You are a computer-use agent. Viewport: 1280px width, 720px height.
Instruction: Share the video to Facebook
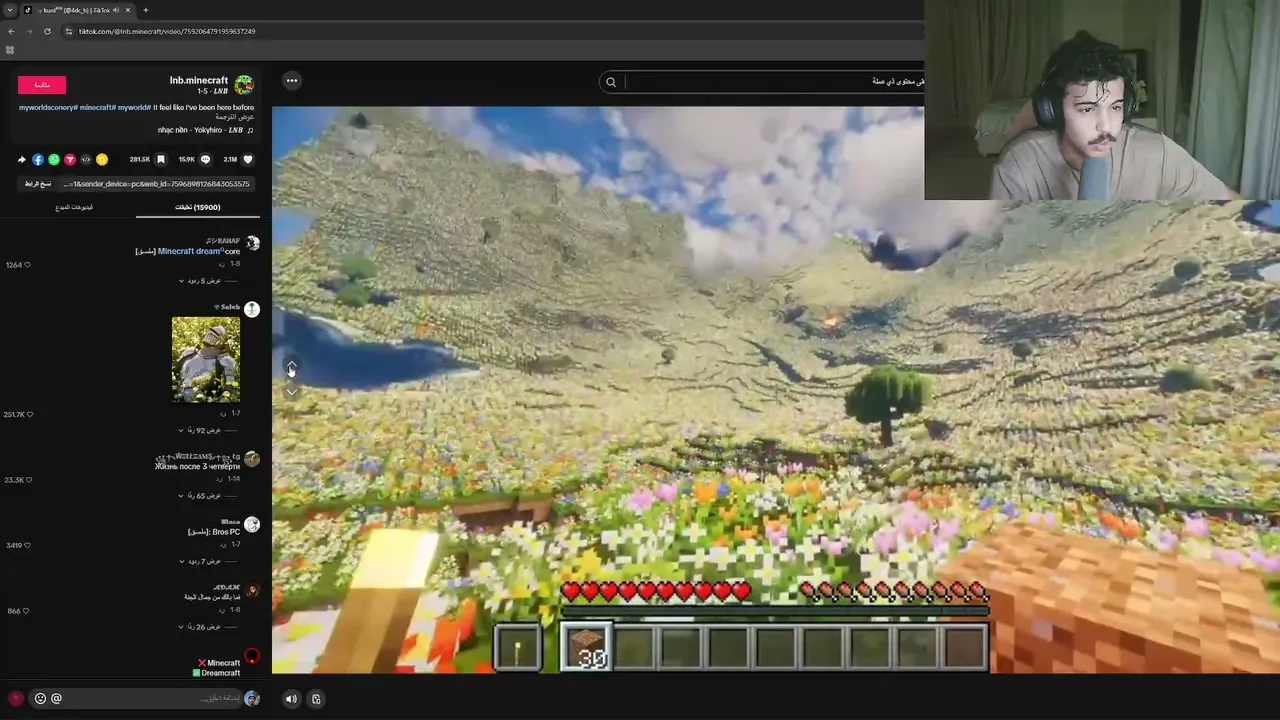pyautogui.click(x=38, y=159)
